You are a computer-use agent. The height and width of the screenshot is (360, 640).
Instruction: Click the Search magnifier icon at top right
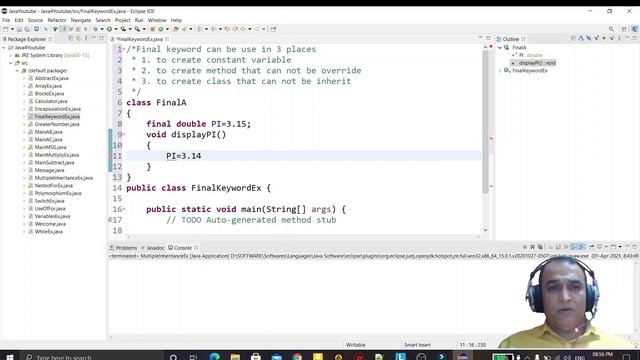click(611, 29)
